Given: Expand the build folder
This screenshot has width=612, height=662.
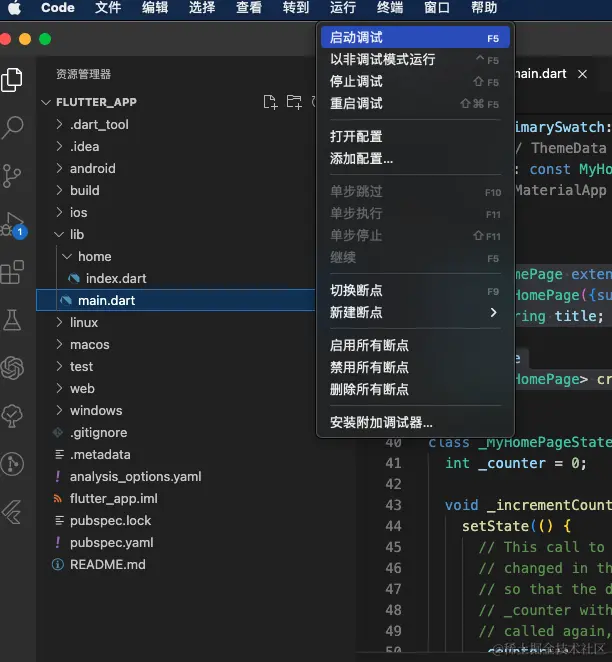Looking at the screenshot, I should click(x=60, y=190).
